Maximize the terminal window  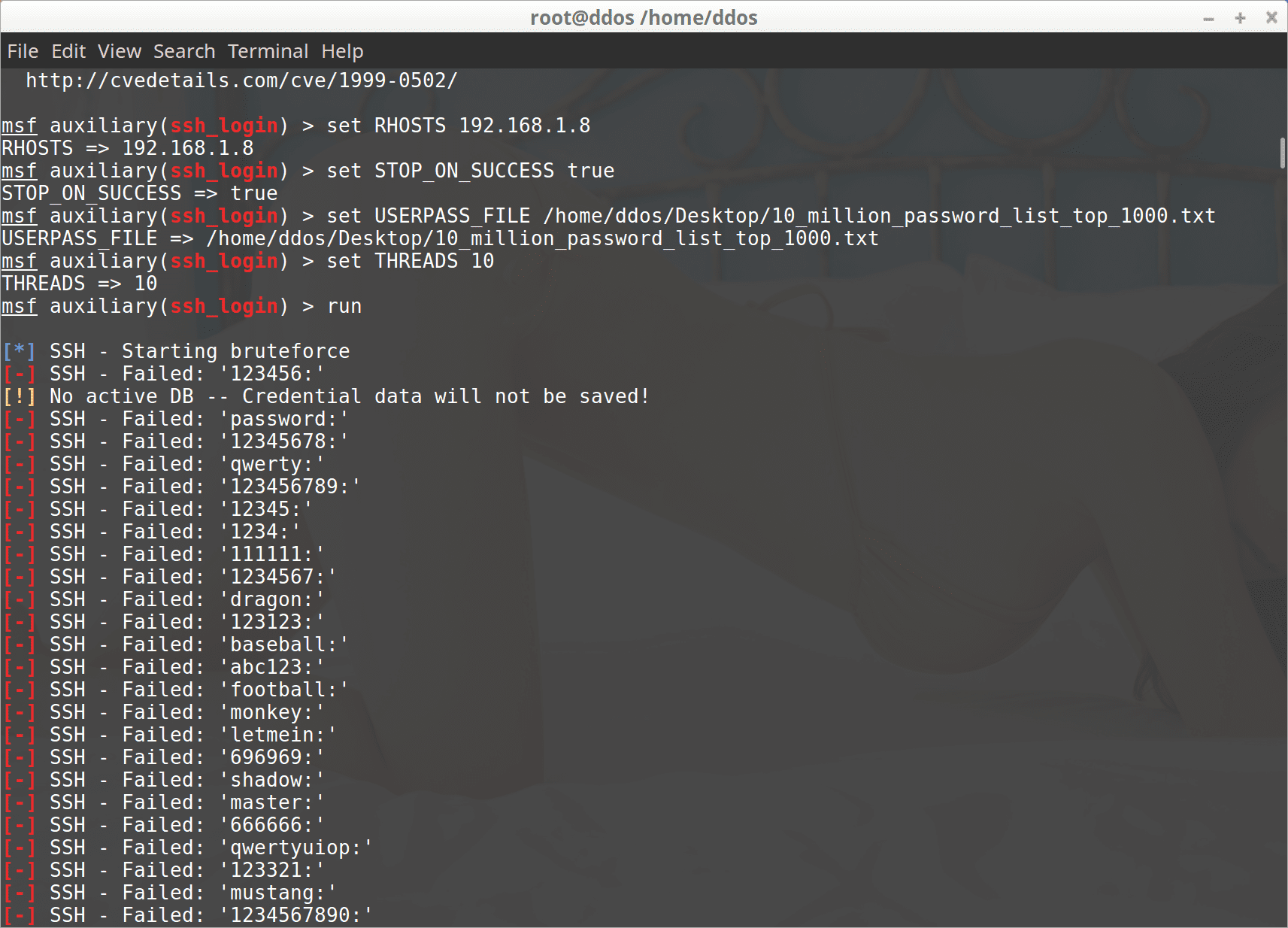pyautogui.click(x=1241, y=17)
